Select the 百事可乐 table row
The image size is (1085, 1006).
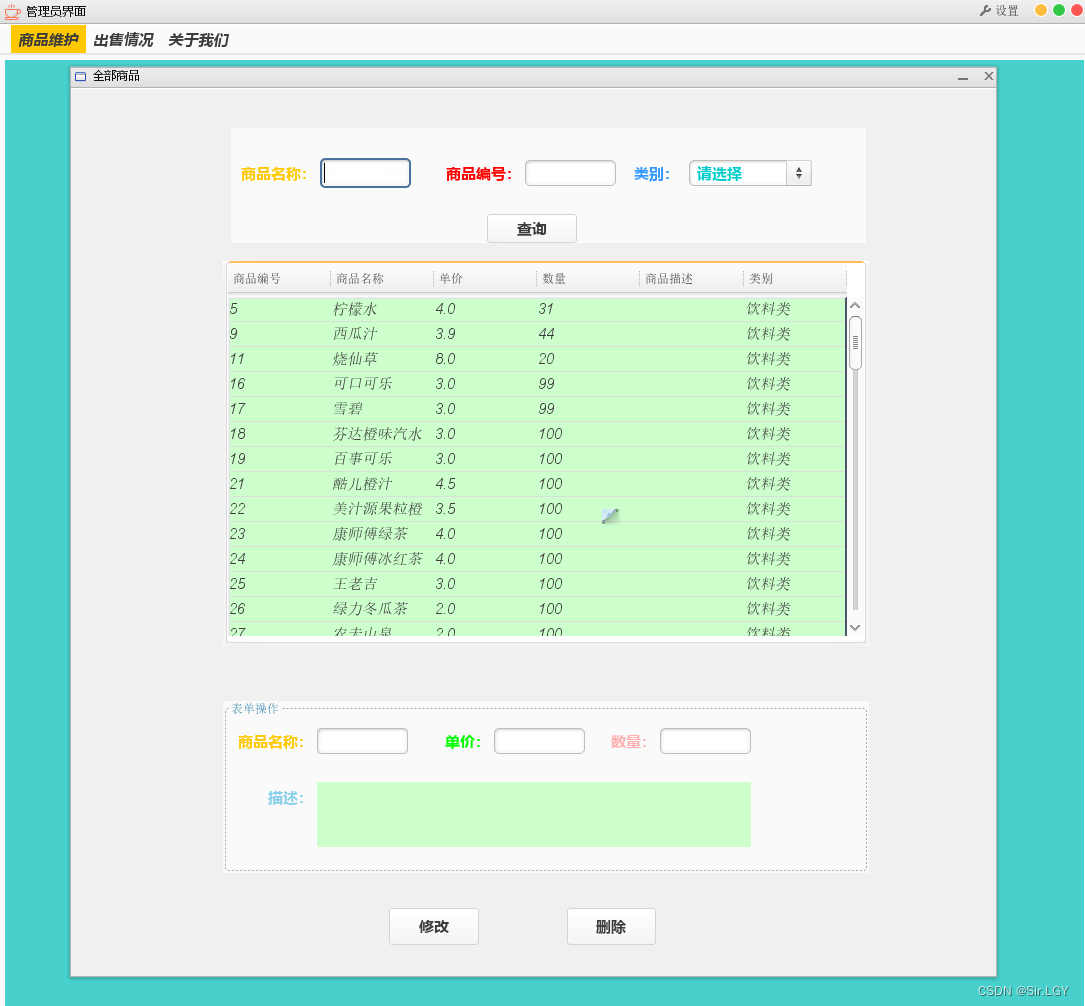pos(537,459)
